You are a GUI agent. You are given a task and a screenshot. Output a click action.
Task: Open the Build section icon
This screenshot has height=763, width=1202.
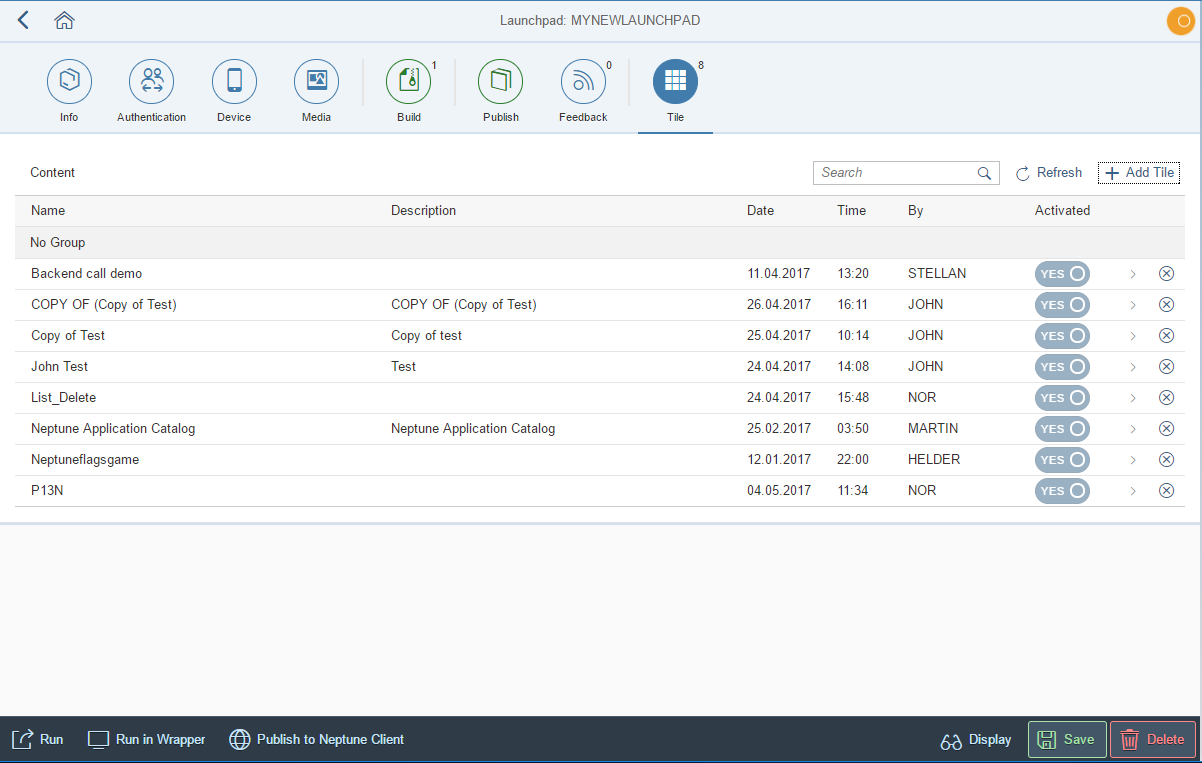(408, 82)
